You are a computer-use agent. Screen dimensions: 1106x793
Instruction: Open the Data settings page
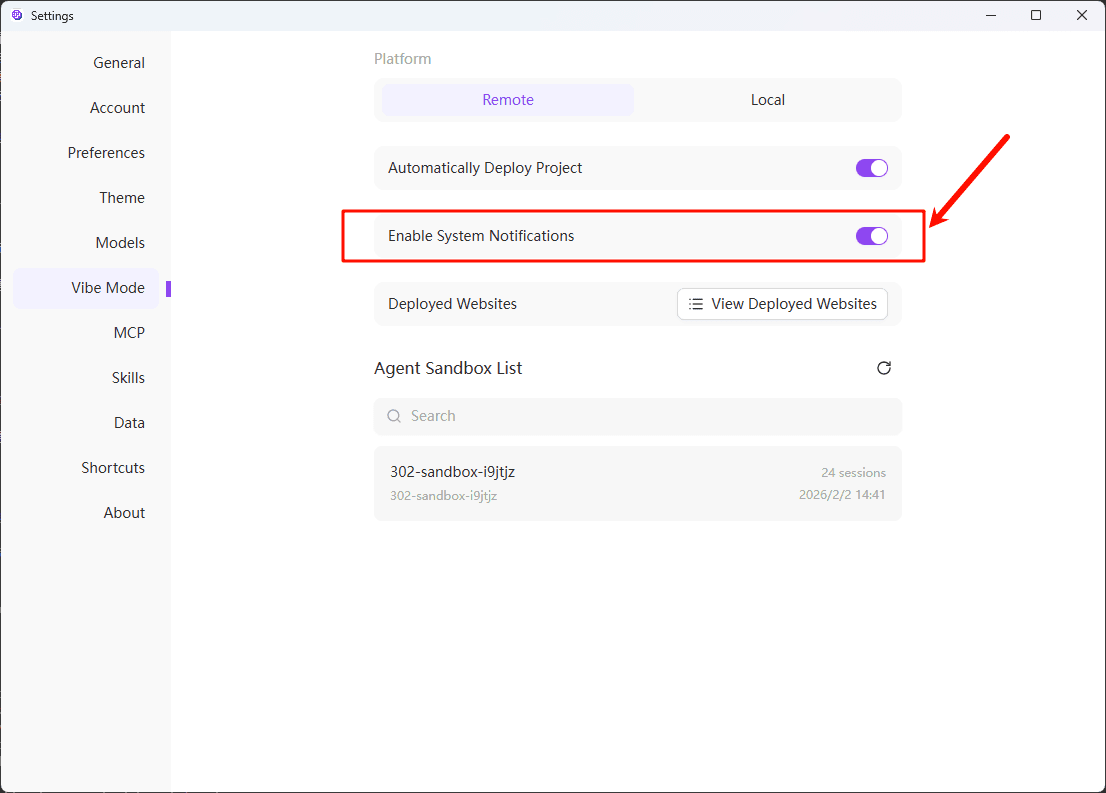point(129,423)
